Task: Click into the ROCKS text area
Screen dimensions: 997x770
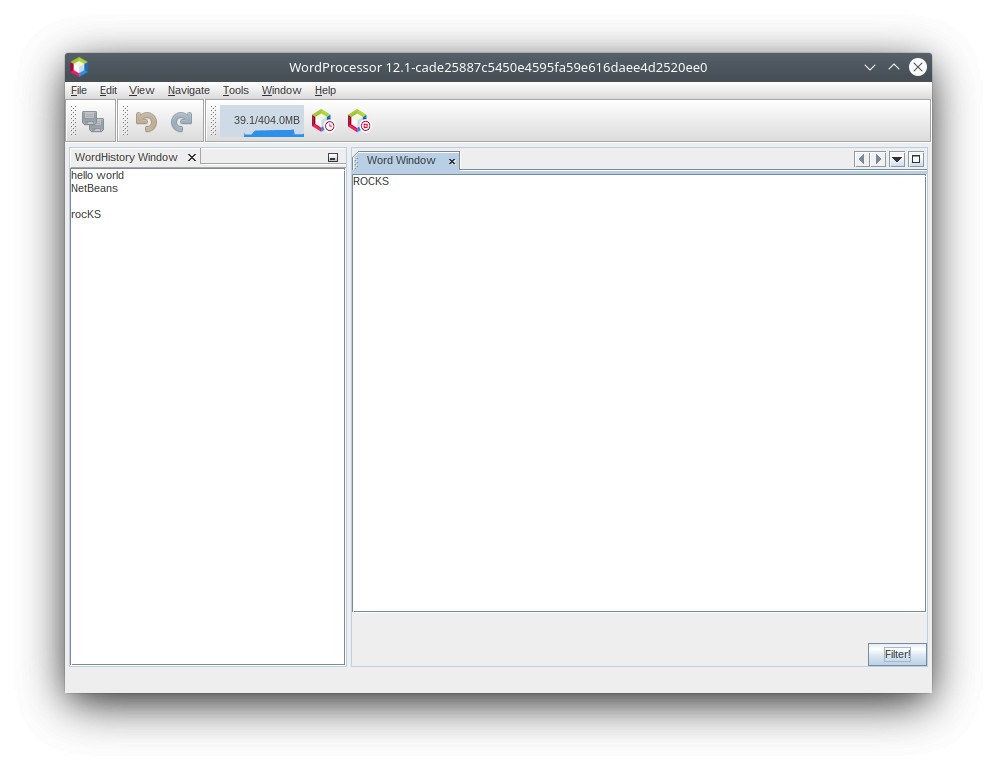Action: click(x=639, y=393)
